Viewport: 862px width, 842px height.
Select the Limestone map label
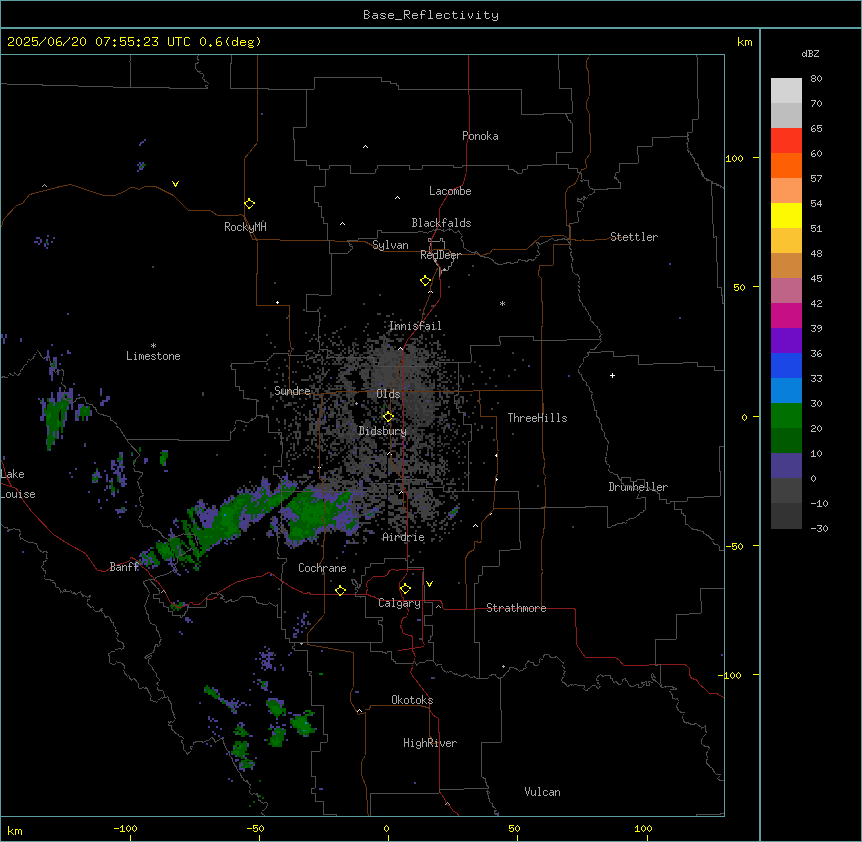click(x=153, y=356)
